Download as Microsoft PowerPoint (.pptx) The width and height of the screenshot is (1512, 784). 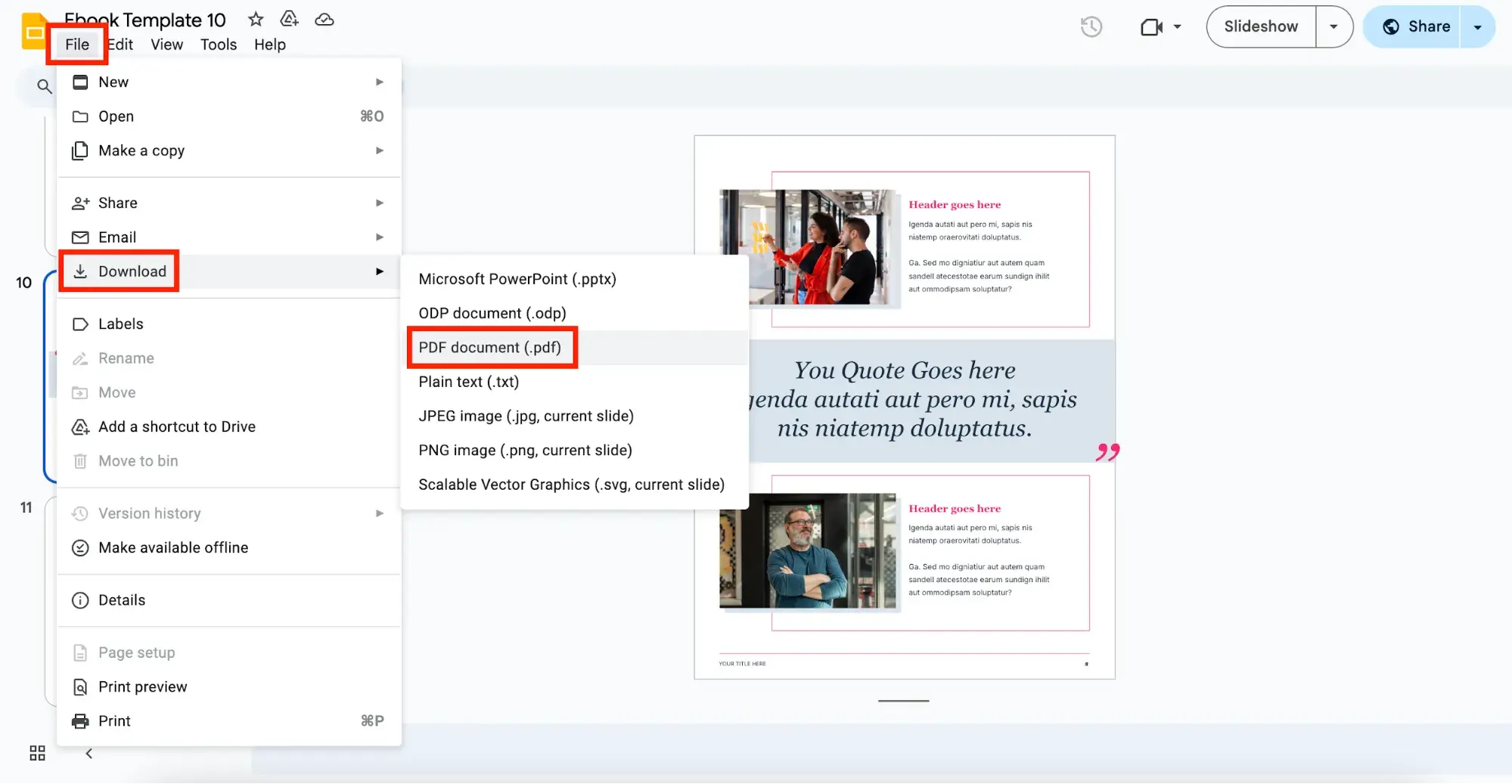click(575, 279)
